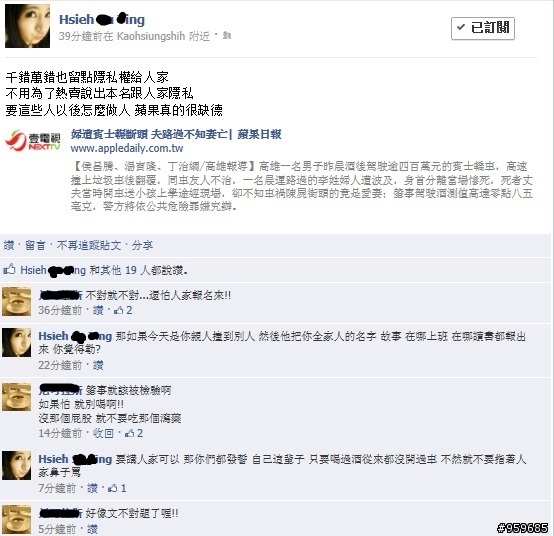The width and height of the screenshot is (554, 536).
Task: Open the Apple Daily article headline link
Action: pos(176,134)
